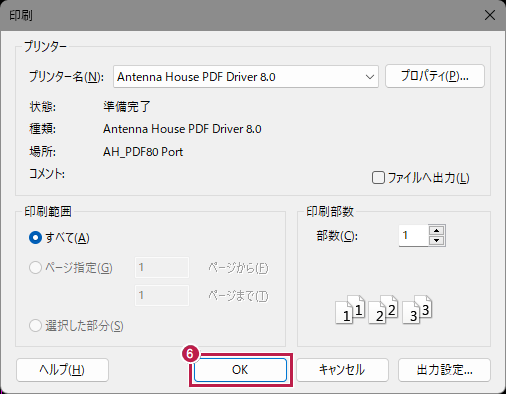Click the collate pages 2-2 icon

click(383, 310)
